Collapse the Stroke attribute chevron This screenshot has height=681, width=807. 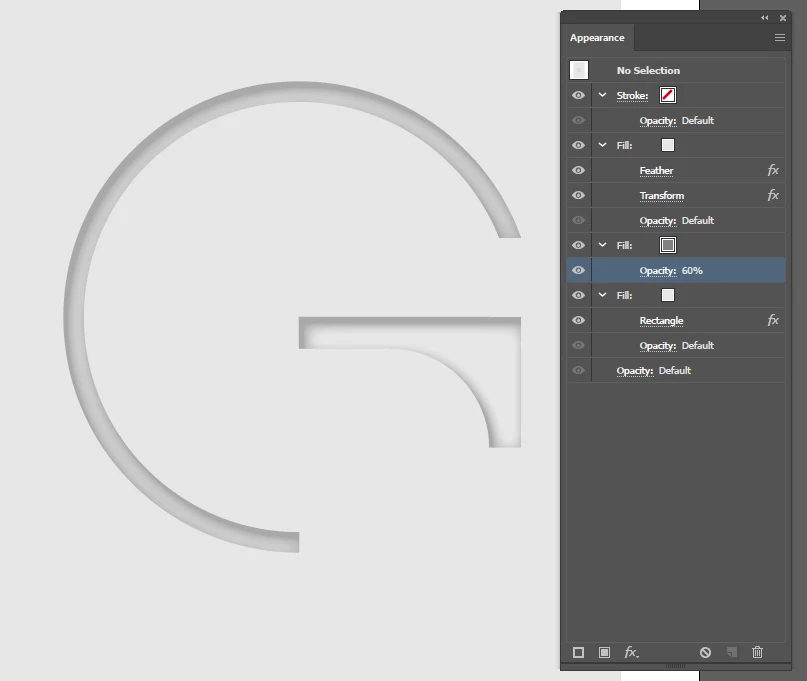(x=602, y=95)
